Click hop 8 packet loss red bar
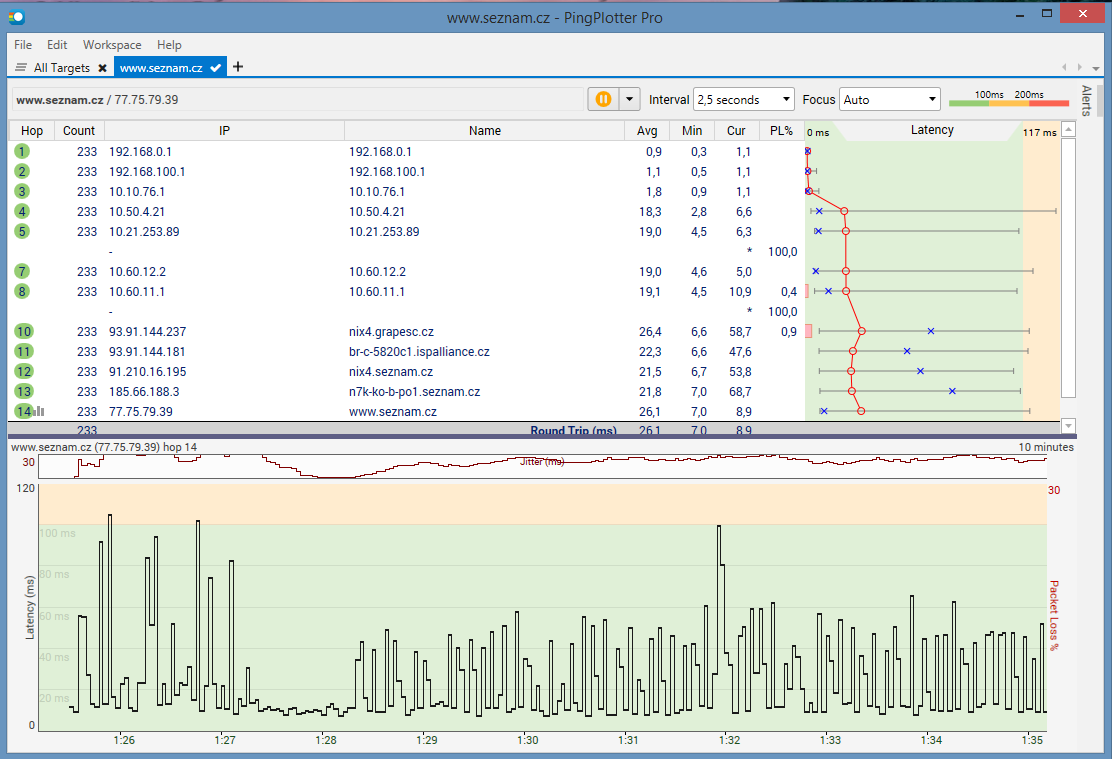 click(x=808, y=291)
